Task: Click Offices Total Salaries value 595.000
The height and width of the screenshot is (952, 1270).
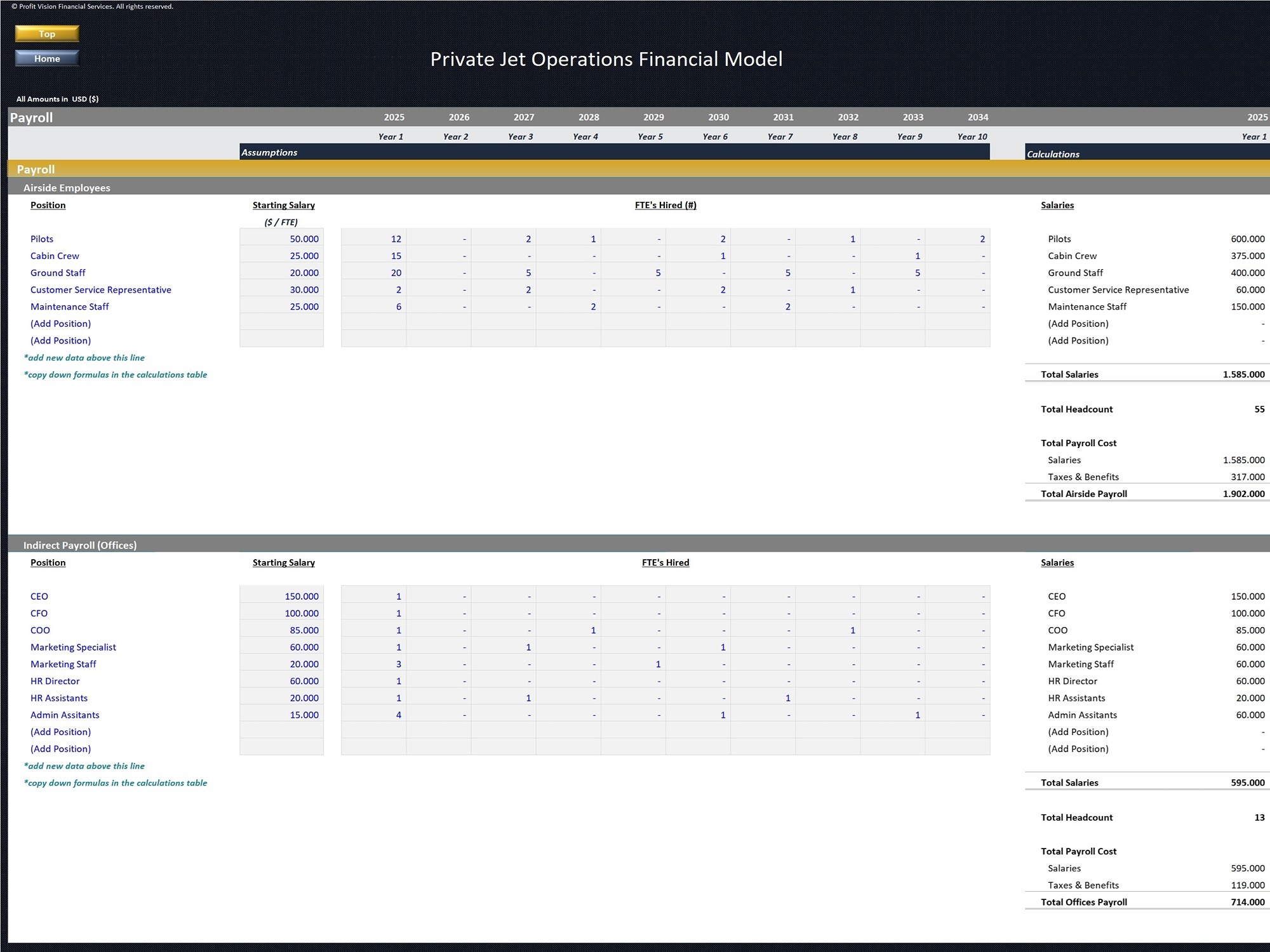Action: pos(1248,783)
